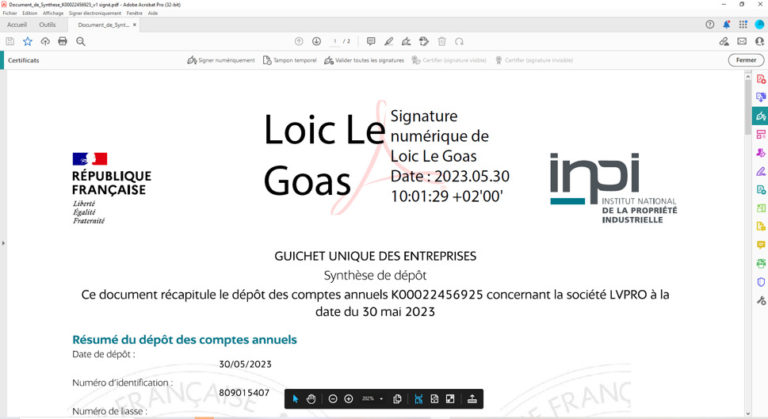Select the hand pan tool
The image size is (768, 419).
tap(311, 399)
